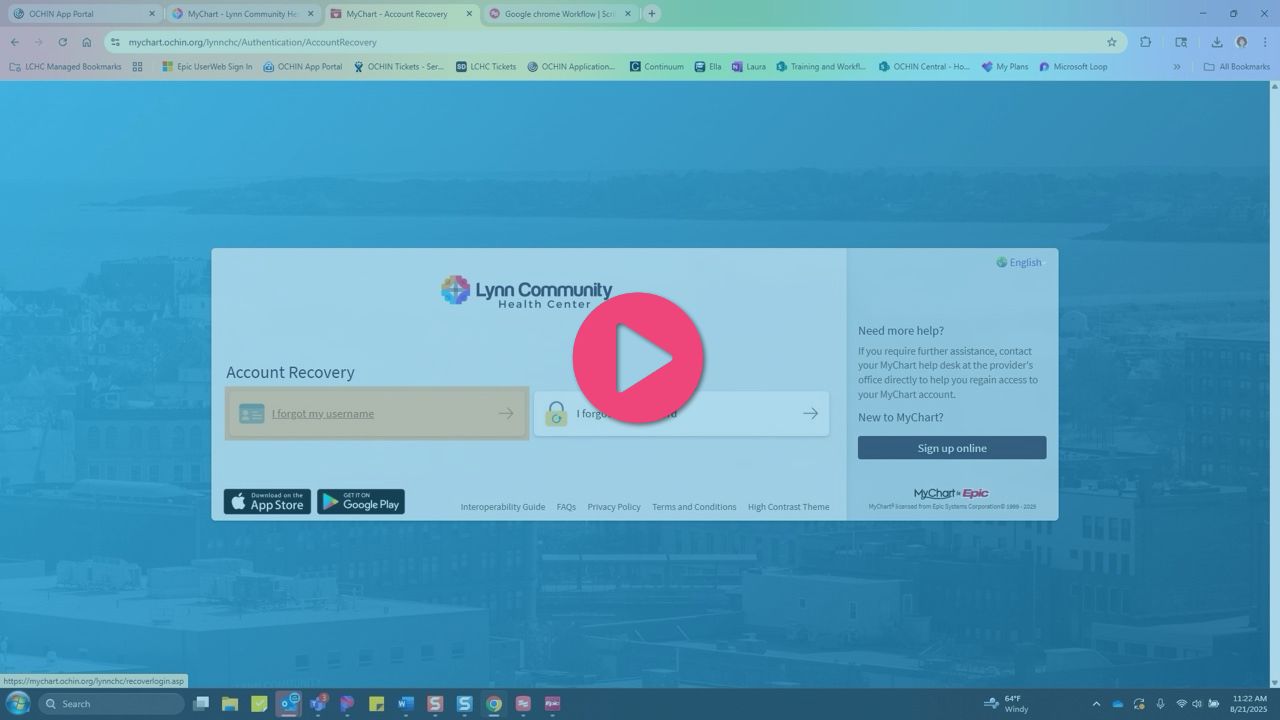Reload the page with the refresh icon
This screenshot has width=1280, height=720.
(62, 42)
